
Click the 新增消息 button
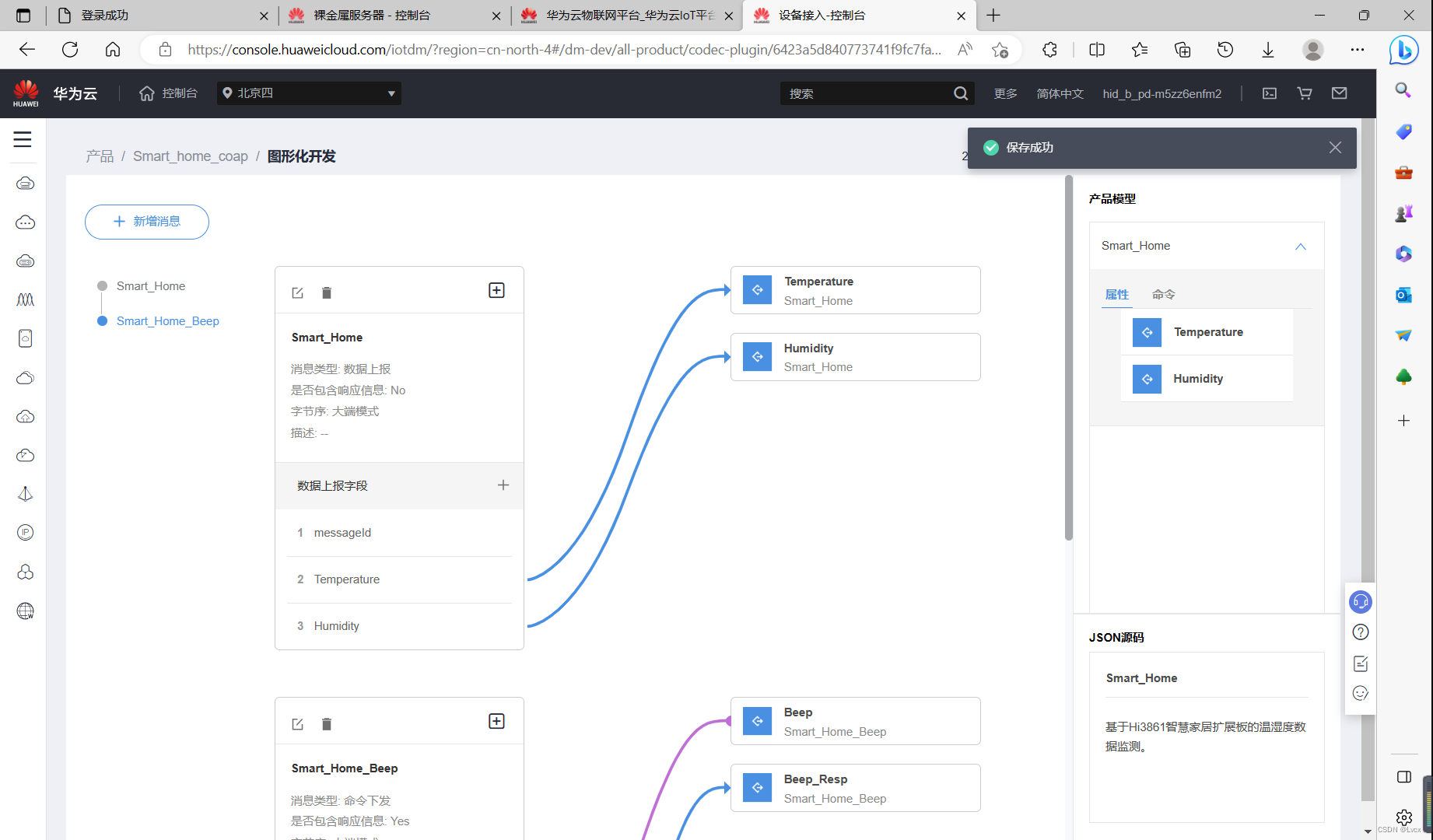pos(147,222)
